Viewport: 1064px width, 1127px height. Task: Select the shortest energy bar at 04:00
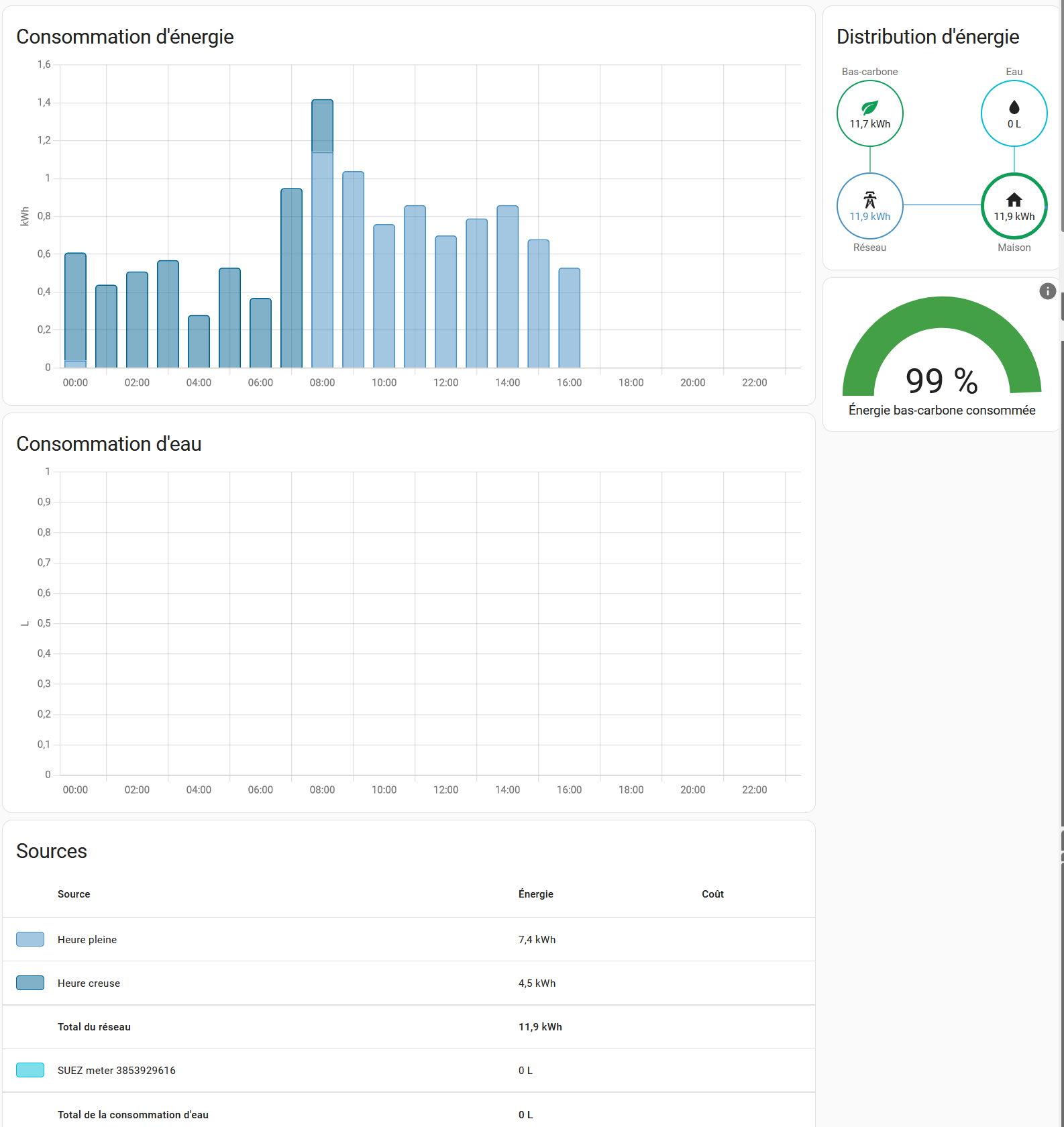199,342
